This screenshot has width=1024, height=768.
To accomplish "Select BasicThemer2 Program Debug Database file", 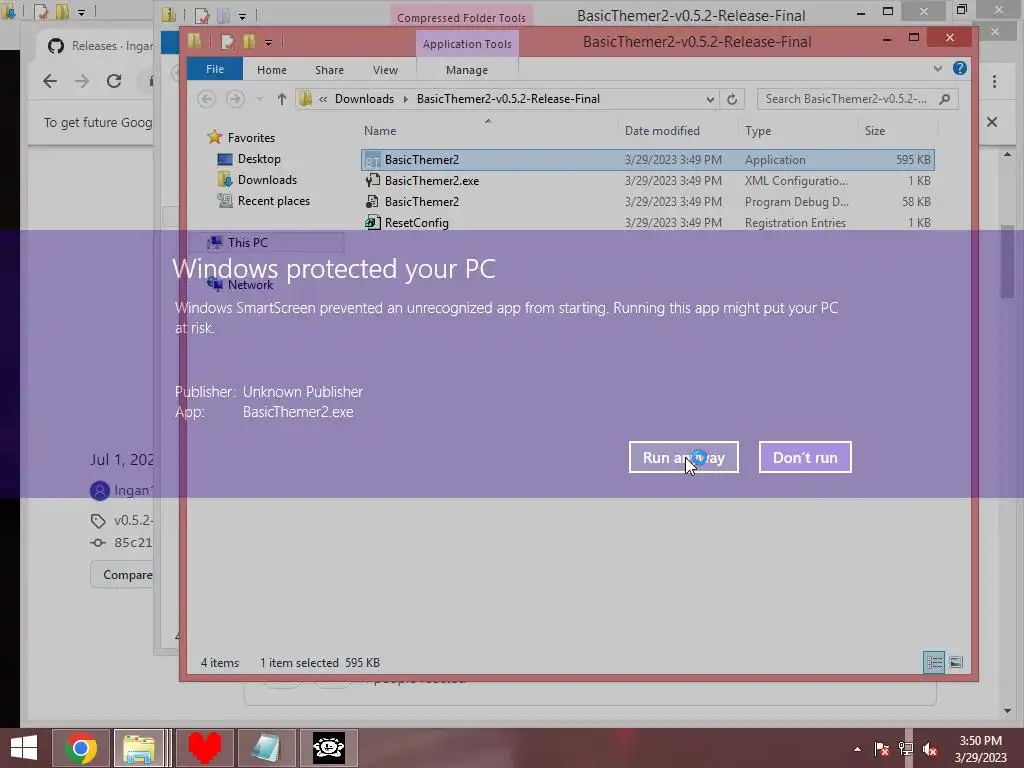I will point(648,202).
